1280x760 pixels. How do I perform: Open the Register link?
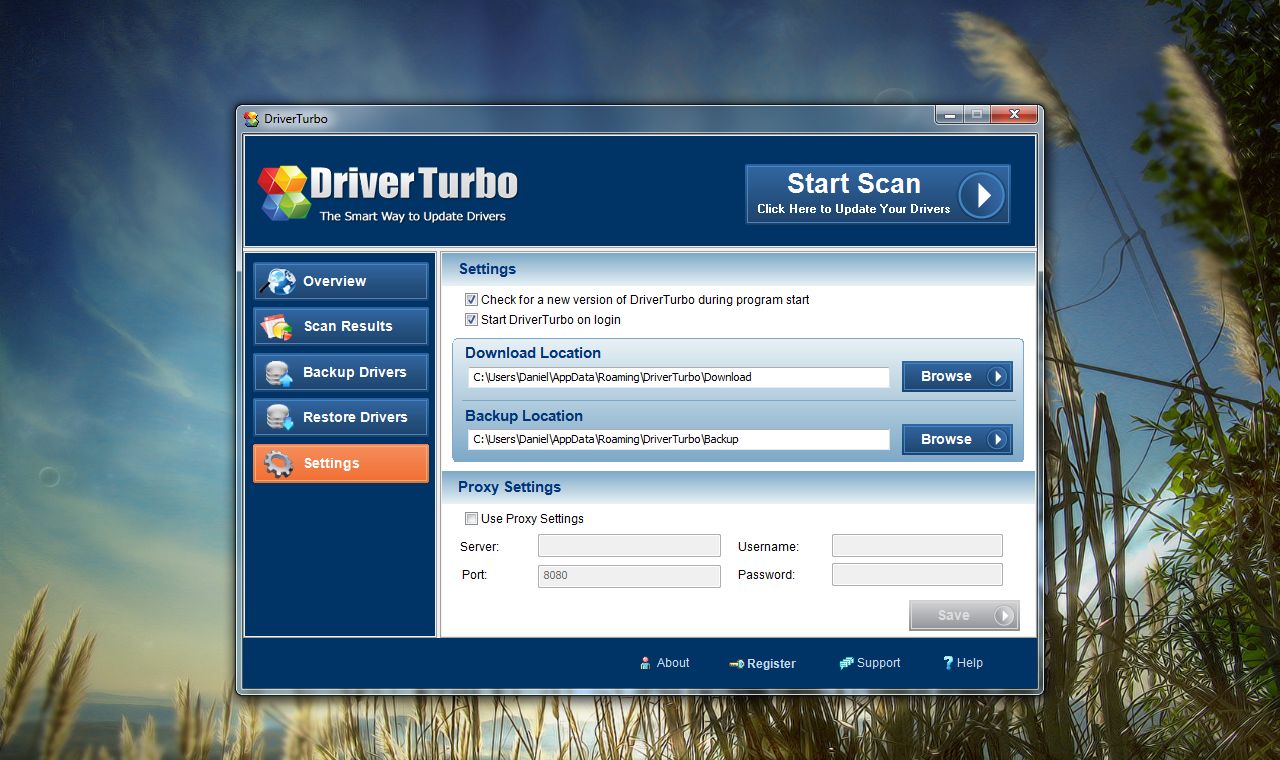pos(771,664)
